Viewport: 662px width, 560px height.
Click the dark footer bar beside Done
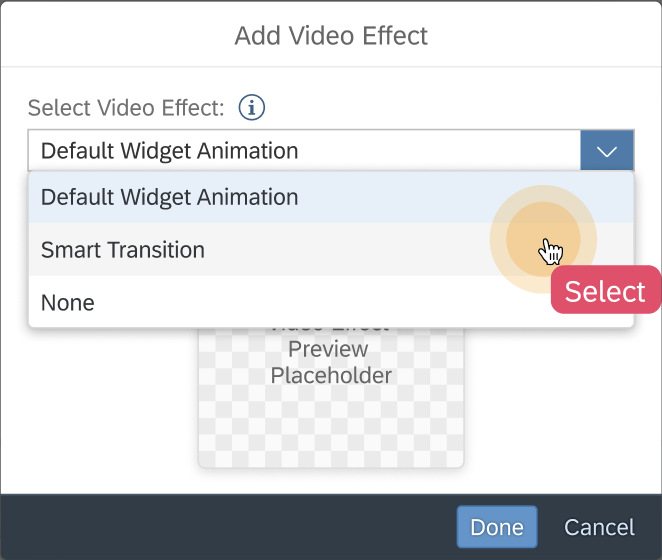click(228, 527)
